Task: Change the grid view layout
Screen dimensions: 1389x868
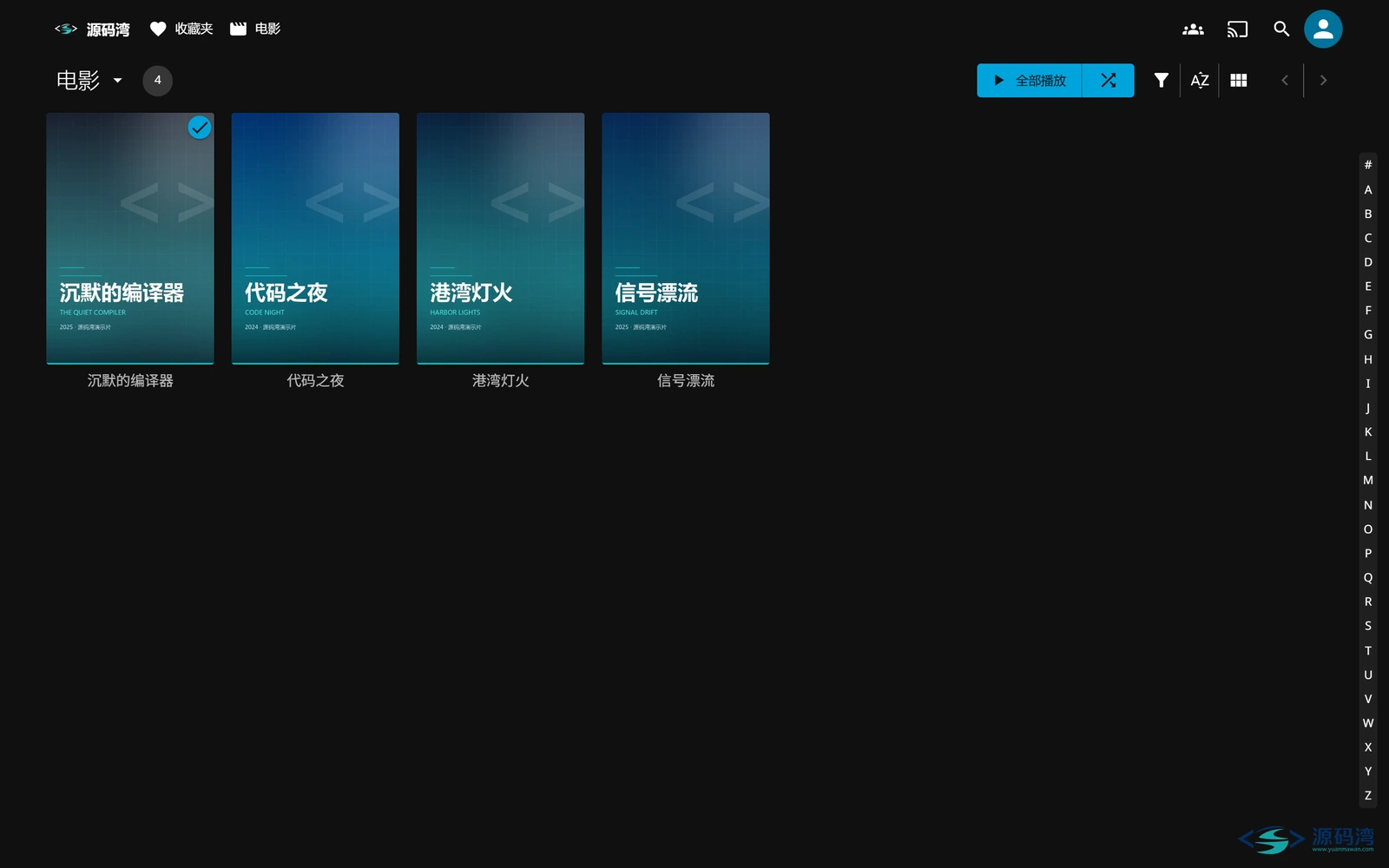Action: pyautogui.click(x=1239, y=81)
